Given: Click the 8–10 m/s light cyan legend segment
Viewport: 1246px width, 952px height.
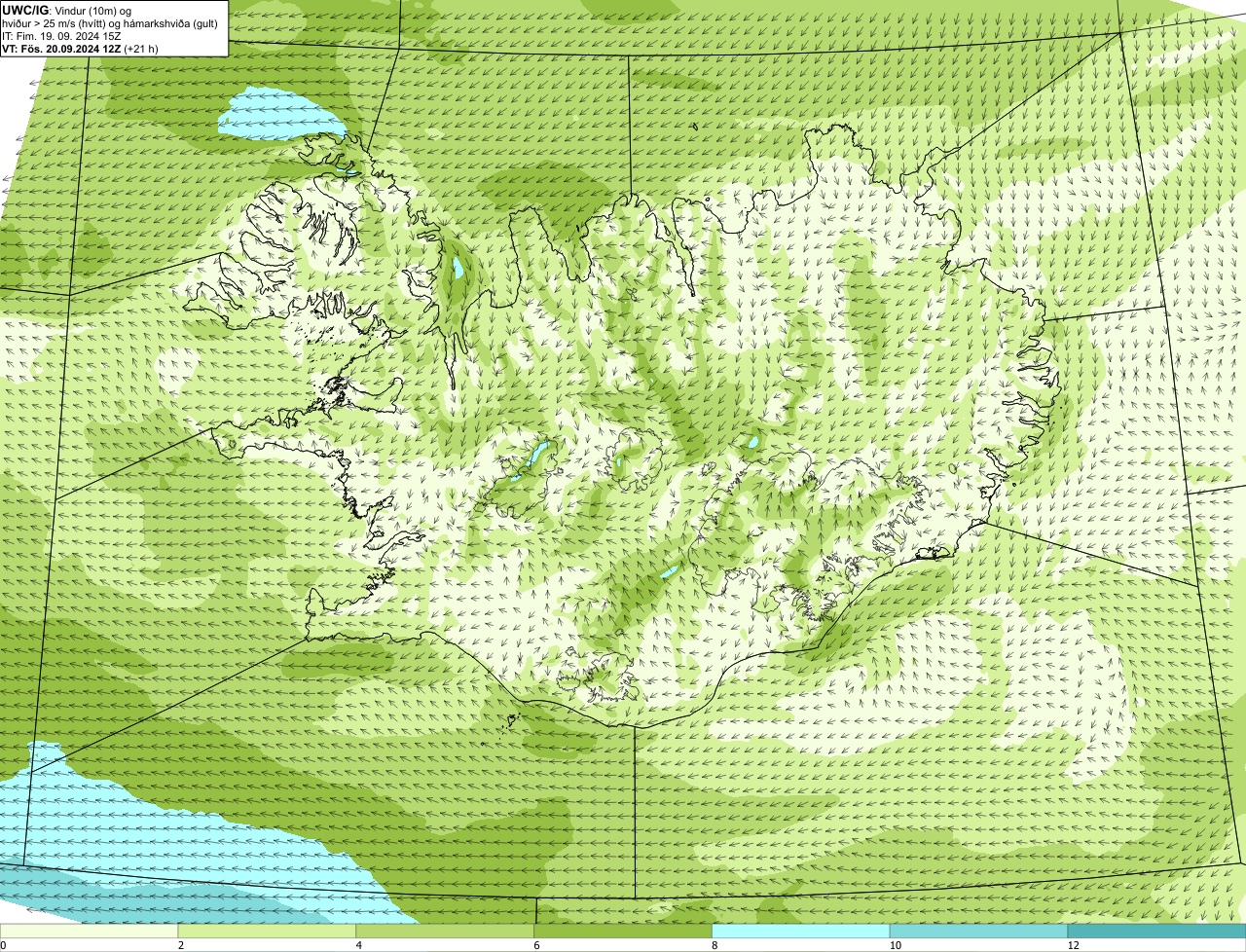Looking at the screenshot, I should pos(801,931).
